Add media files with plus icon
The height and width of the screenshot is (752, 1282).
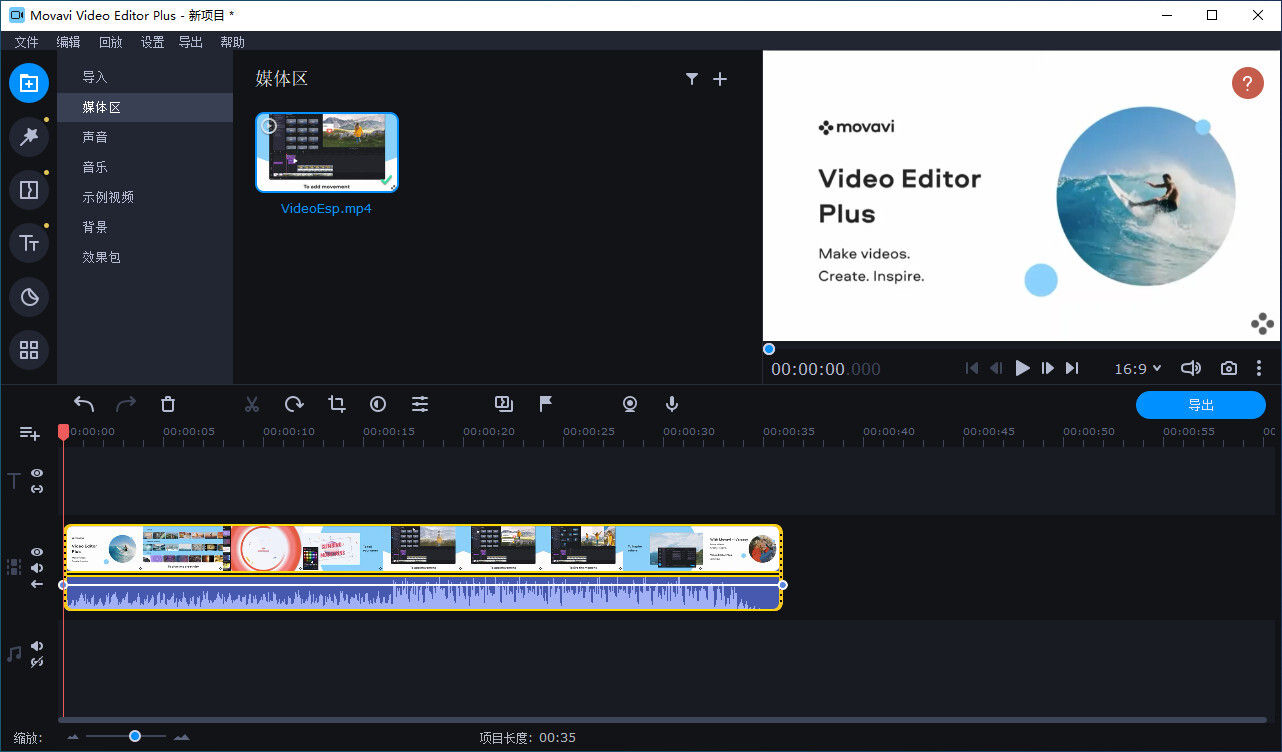pyautogui.click(x=720, y=79)
